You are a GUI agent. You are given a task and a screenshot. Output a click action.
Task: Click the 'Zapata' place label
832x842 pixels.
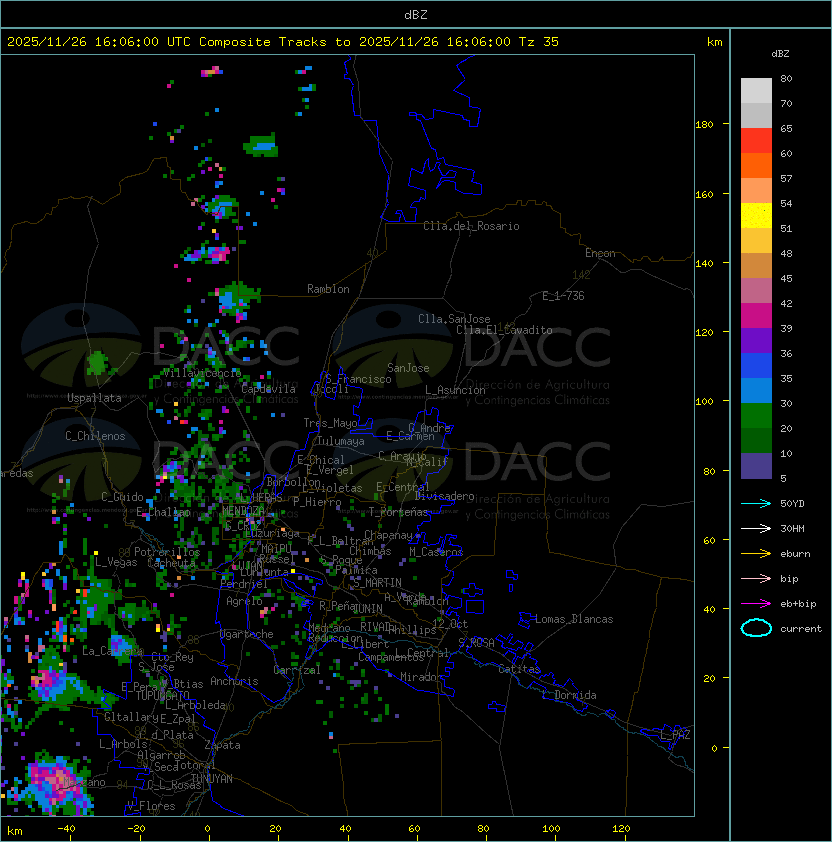(x=222, y=745)
